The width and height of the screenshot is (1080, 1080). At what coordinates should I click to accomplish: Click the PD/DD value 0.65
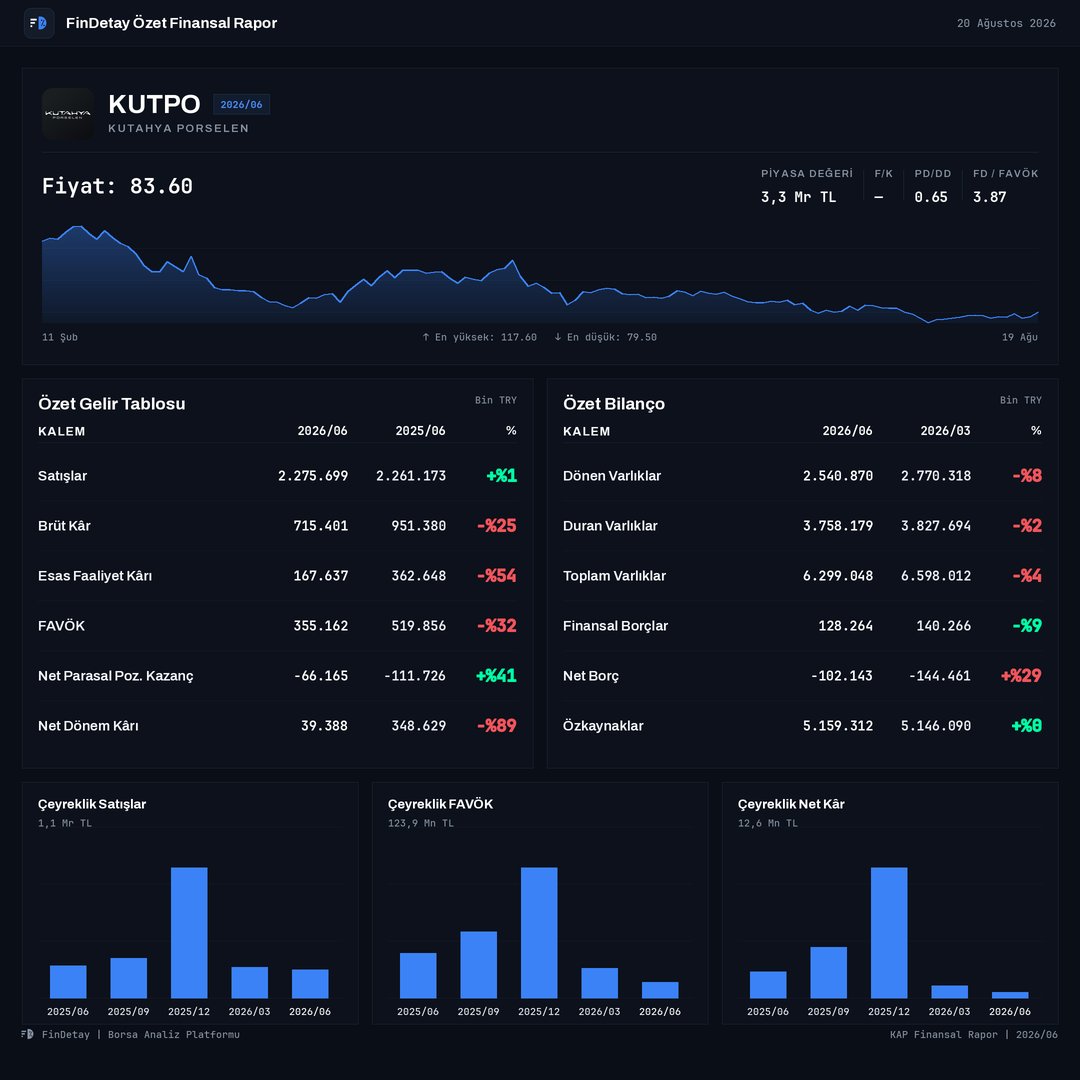[931, 197]
